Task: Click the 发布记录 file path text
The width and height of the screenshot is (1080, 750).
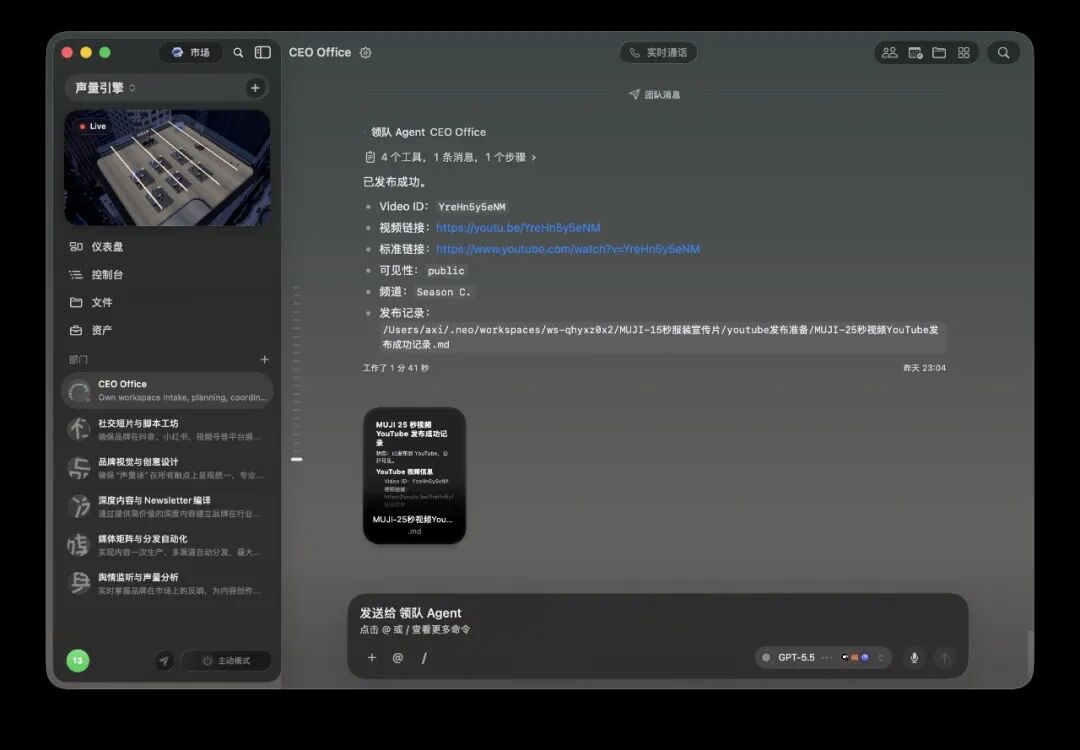Action: coord(661,337)
